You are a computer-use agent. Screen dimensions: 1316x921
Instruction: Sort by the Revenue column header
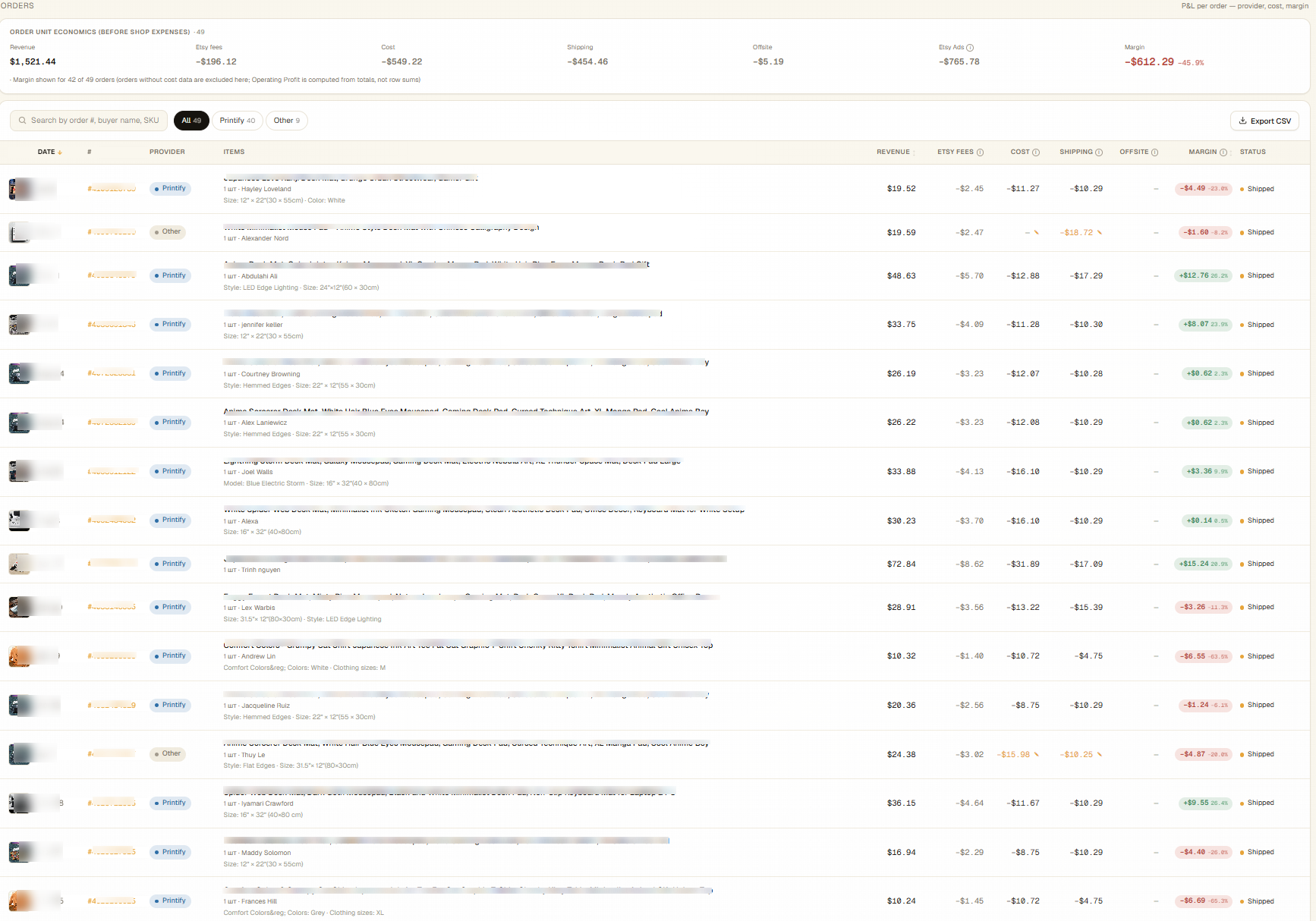(896, 152)
